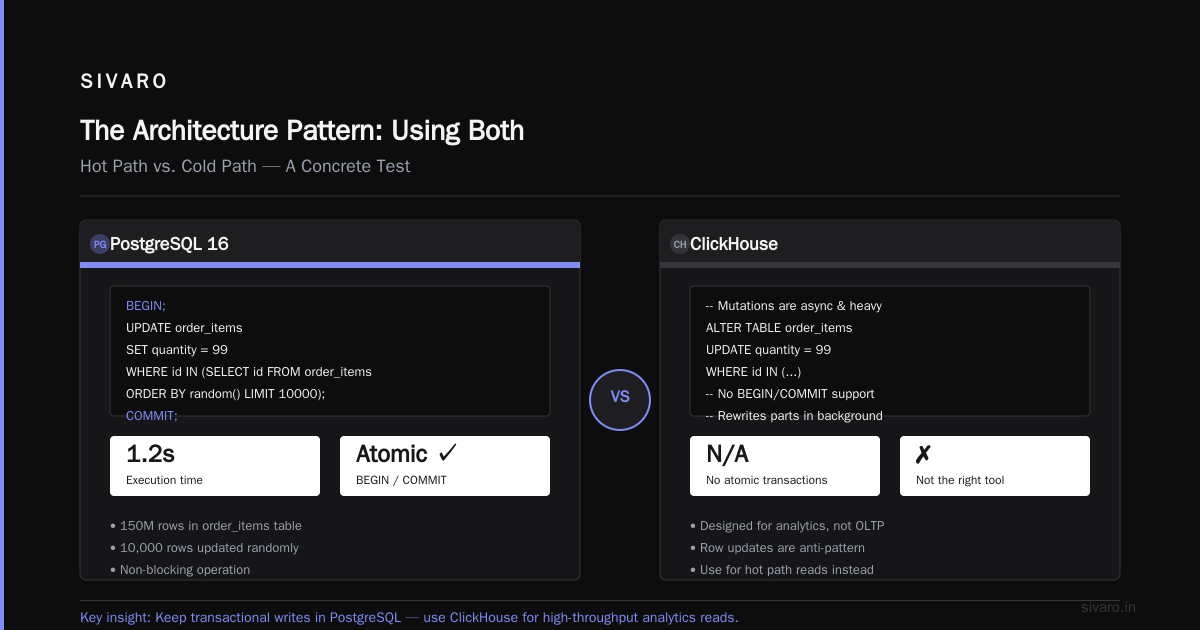This screenshot has height=630, width=1200.
Task: Click the 'N/A' stat value
Action: (x=727, y=454)
